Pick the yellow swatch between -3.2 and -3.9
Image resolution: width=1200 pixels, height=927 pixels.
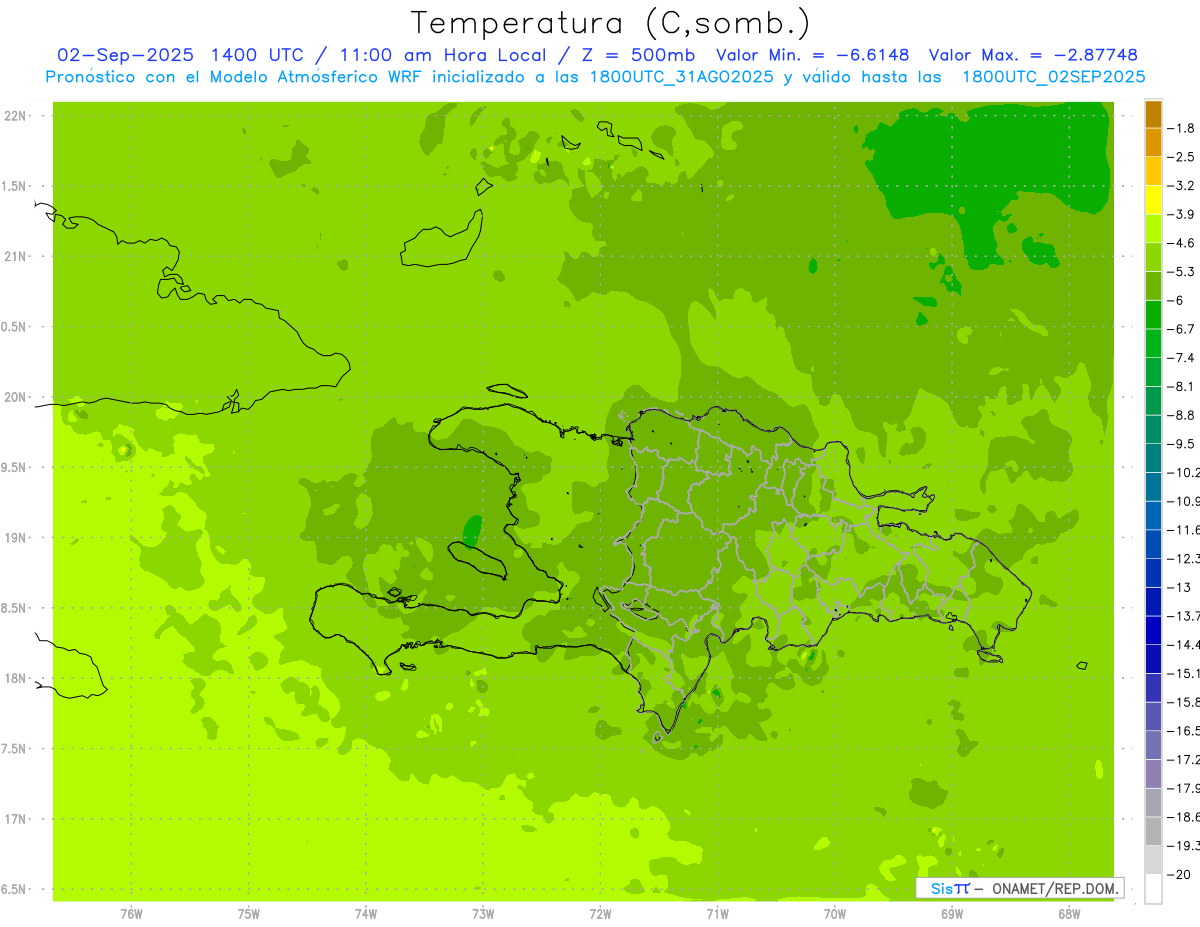(x=1153, y=200)
